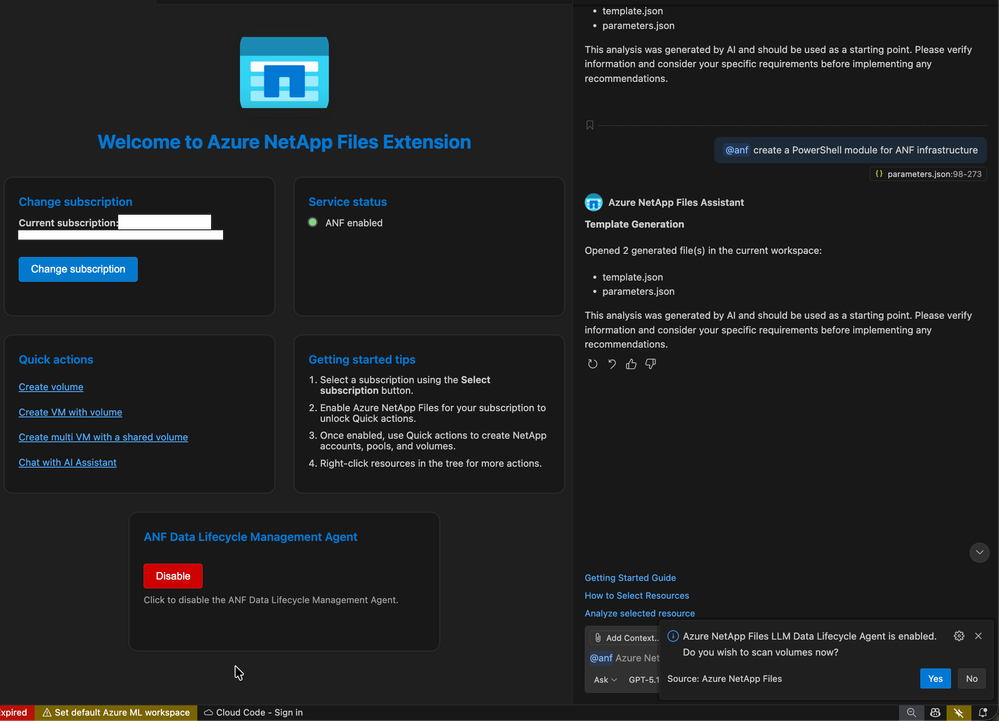Open Copilot status icon in status bar
999x721 pixels.
935,713
